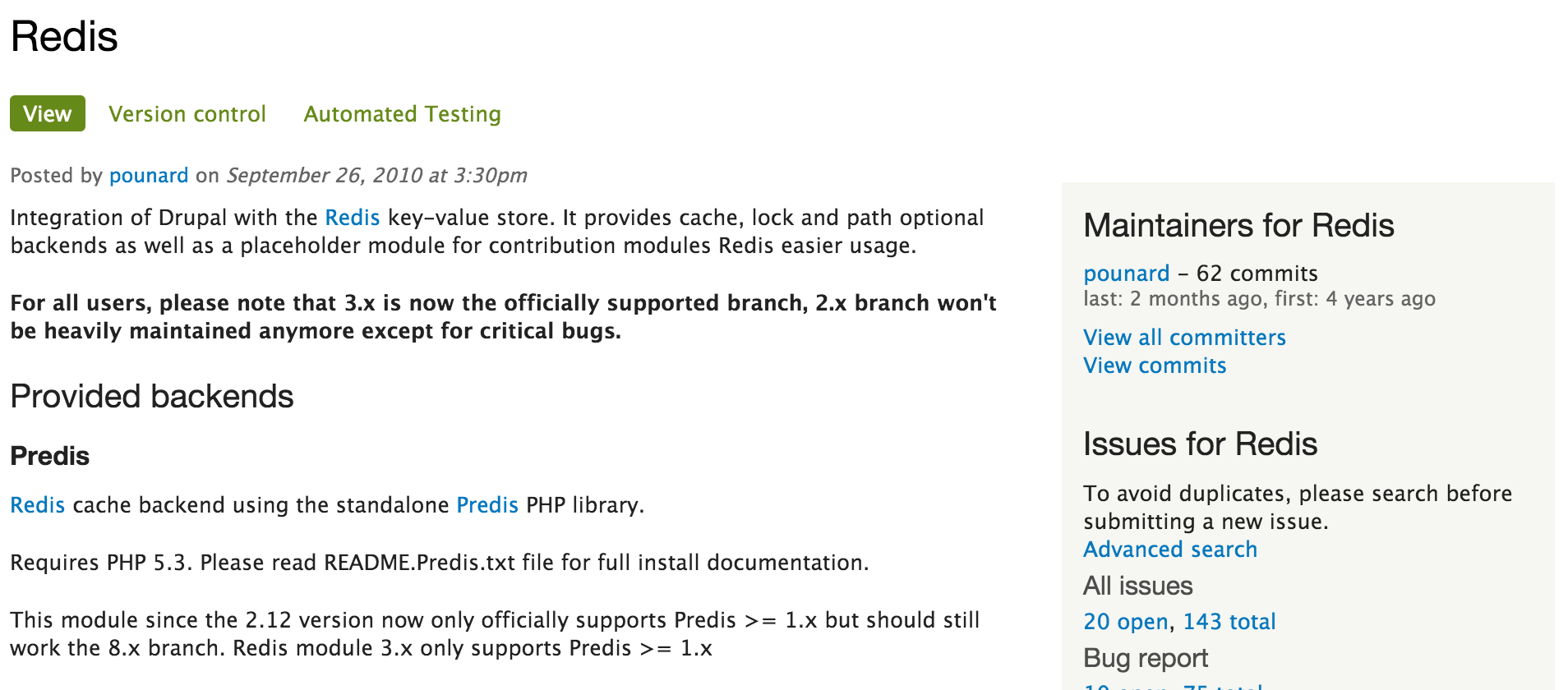The height and width of the screenshot is (690, 1568).
Task: Click the Redis link before "cache backend"
Action: tap(38, 505)
